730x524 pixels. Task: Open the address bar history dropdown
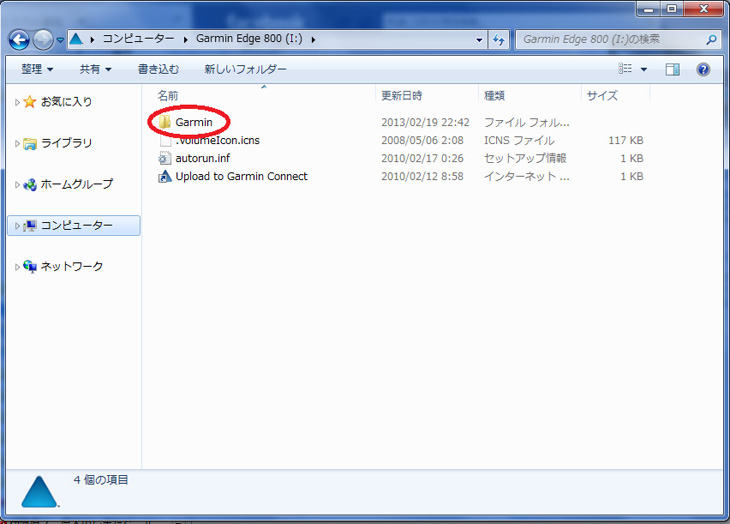click(479, 40)
